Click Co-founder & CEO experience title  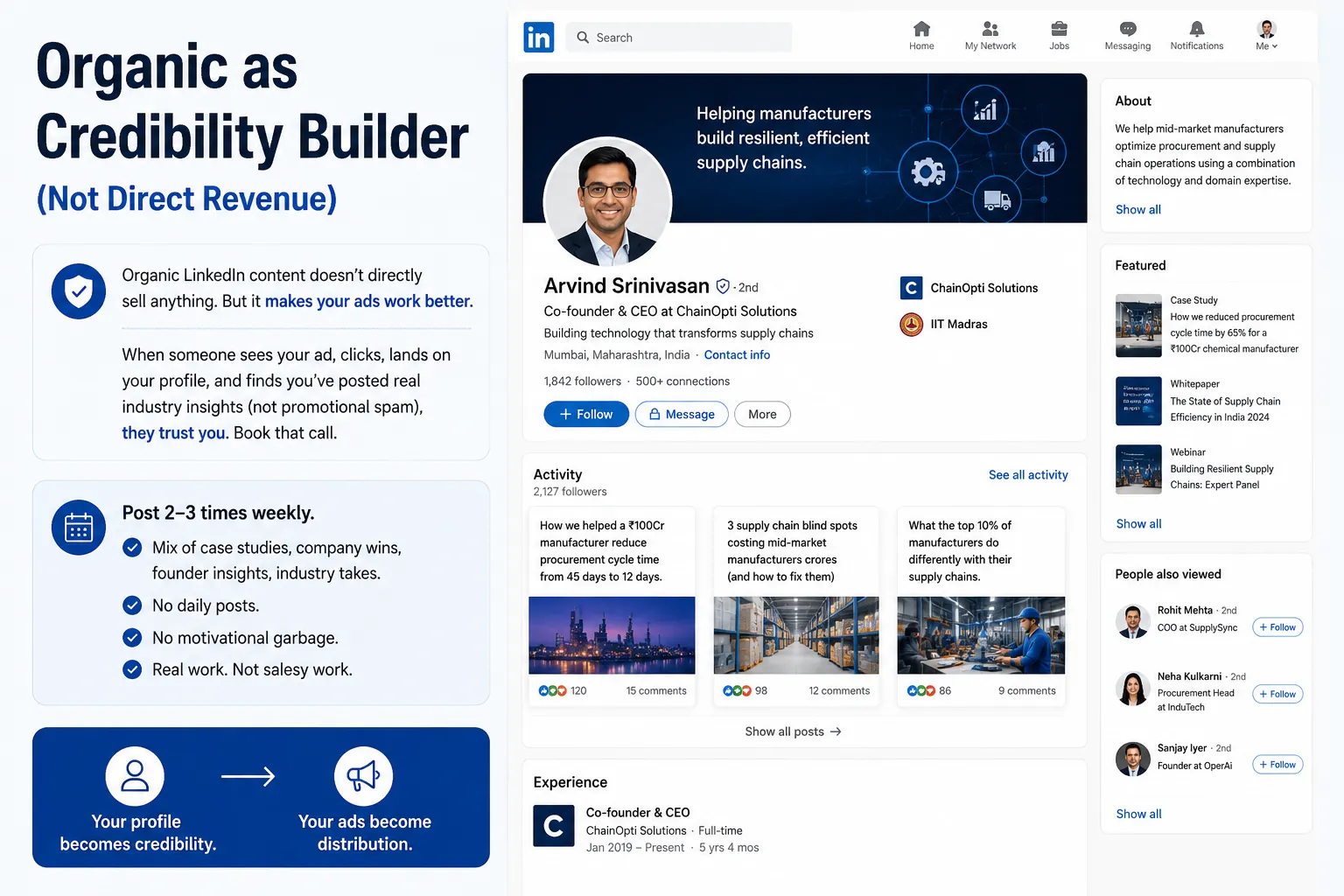638,812
